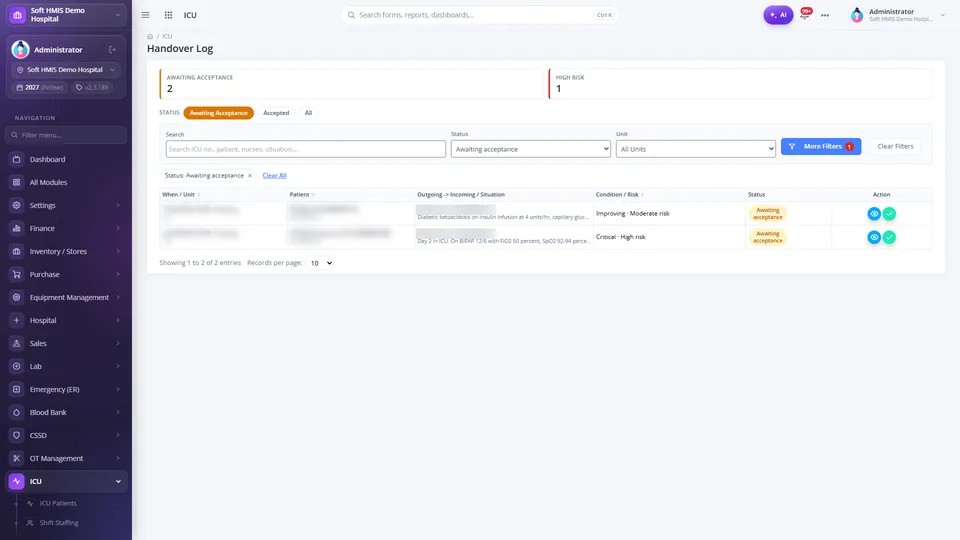The height and width of the screenshot is (540, 960).
Task: Click the 2027 fiscal year badge
Action: (40, 88)
